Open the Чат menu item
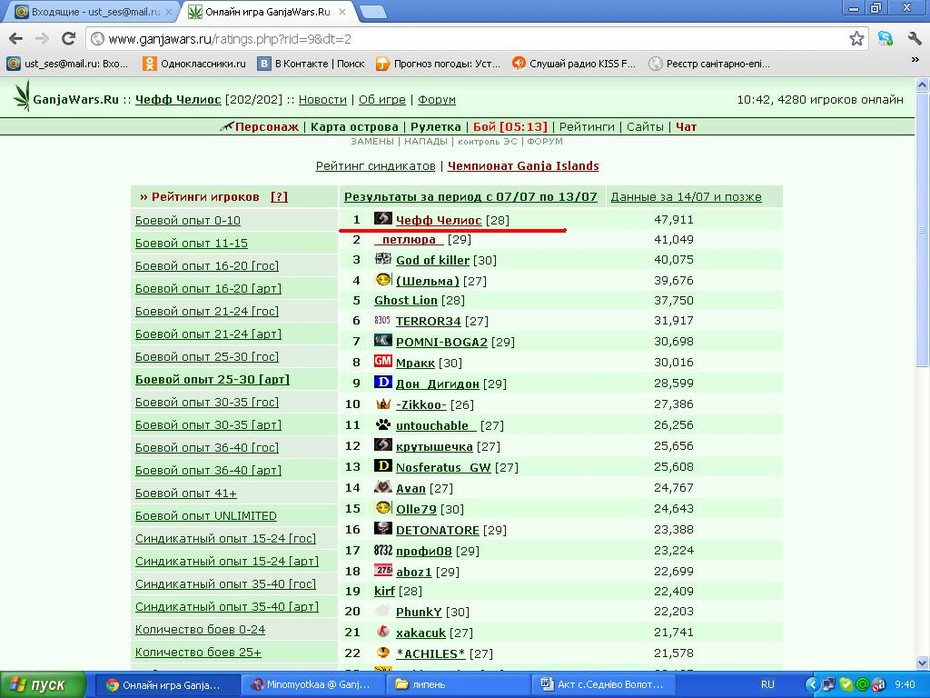Screen dimensions: 930x698 [686, 127]
